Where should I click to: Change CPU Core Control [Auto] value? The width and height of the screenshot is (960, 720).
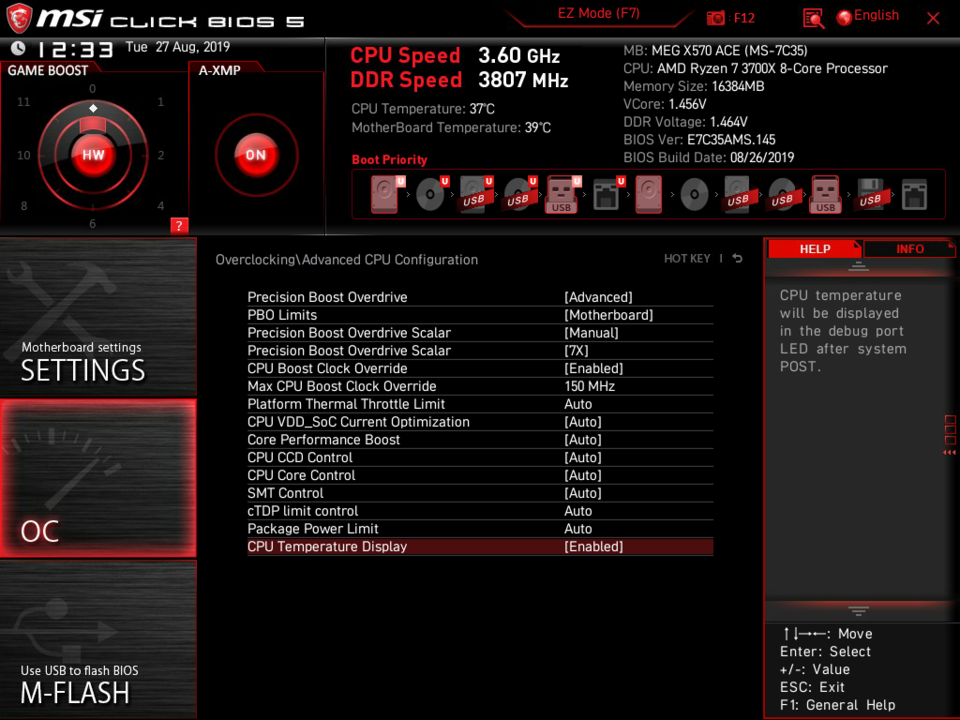click(x=583, y=474)
